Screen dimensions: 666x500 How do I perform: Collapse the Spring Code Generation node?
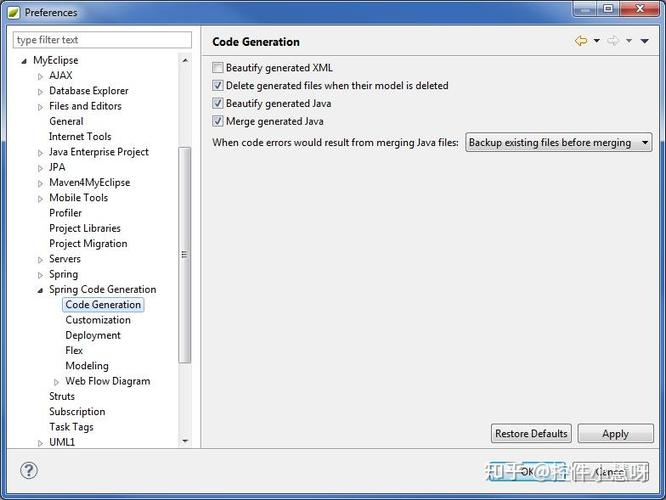[x=41, y=290]
